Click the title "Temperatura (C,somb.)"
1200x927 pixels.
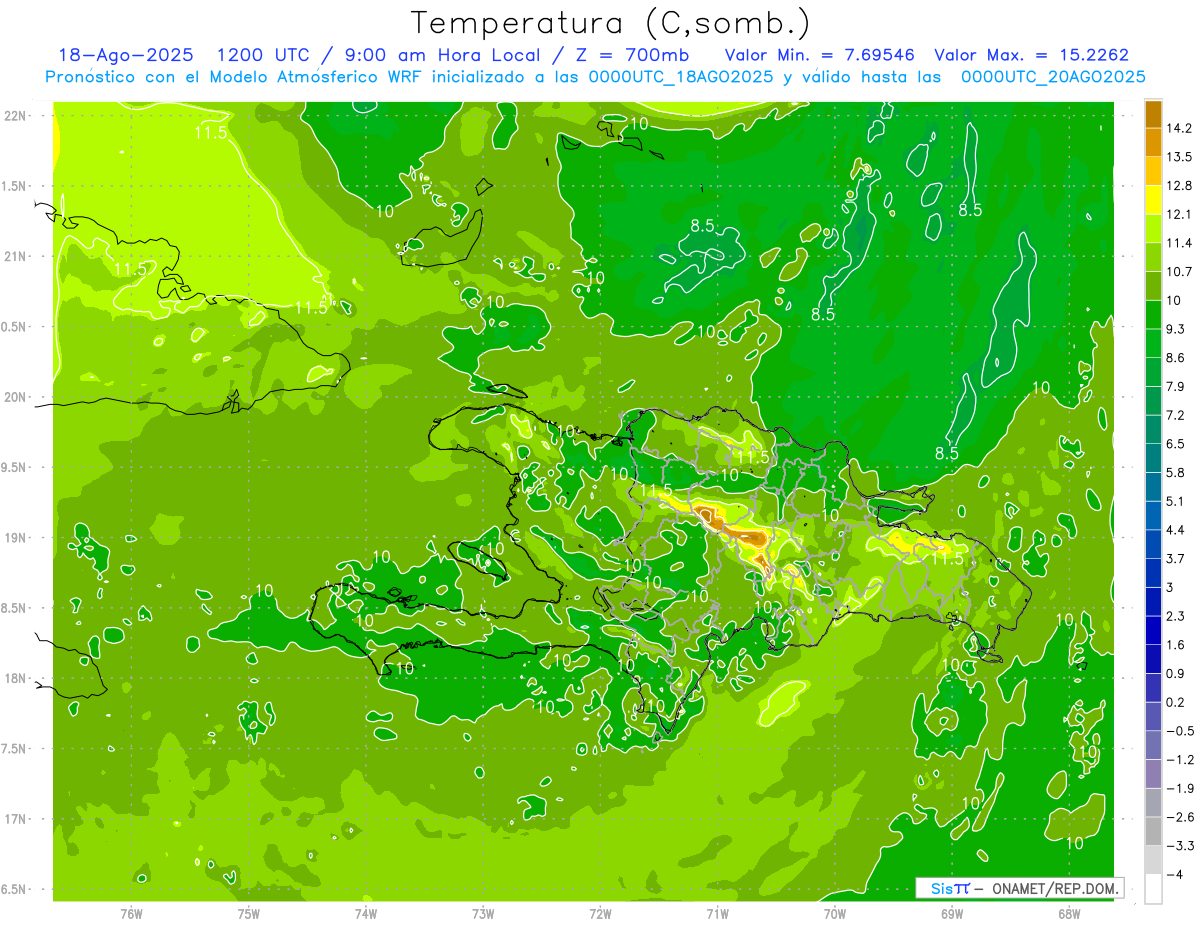click(611, 23)
